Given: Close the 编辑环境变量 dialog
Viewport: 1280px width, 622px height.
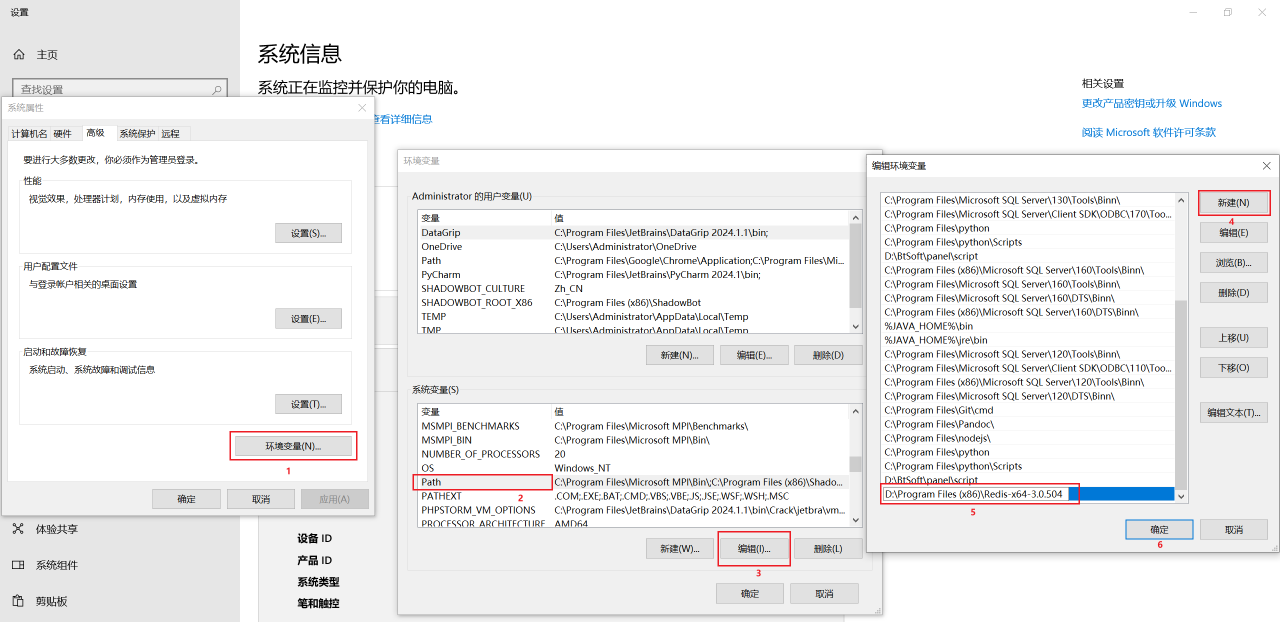Looking at the screenshot, I should [1266, 165].
